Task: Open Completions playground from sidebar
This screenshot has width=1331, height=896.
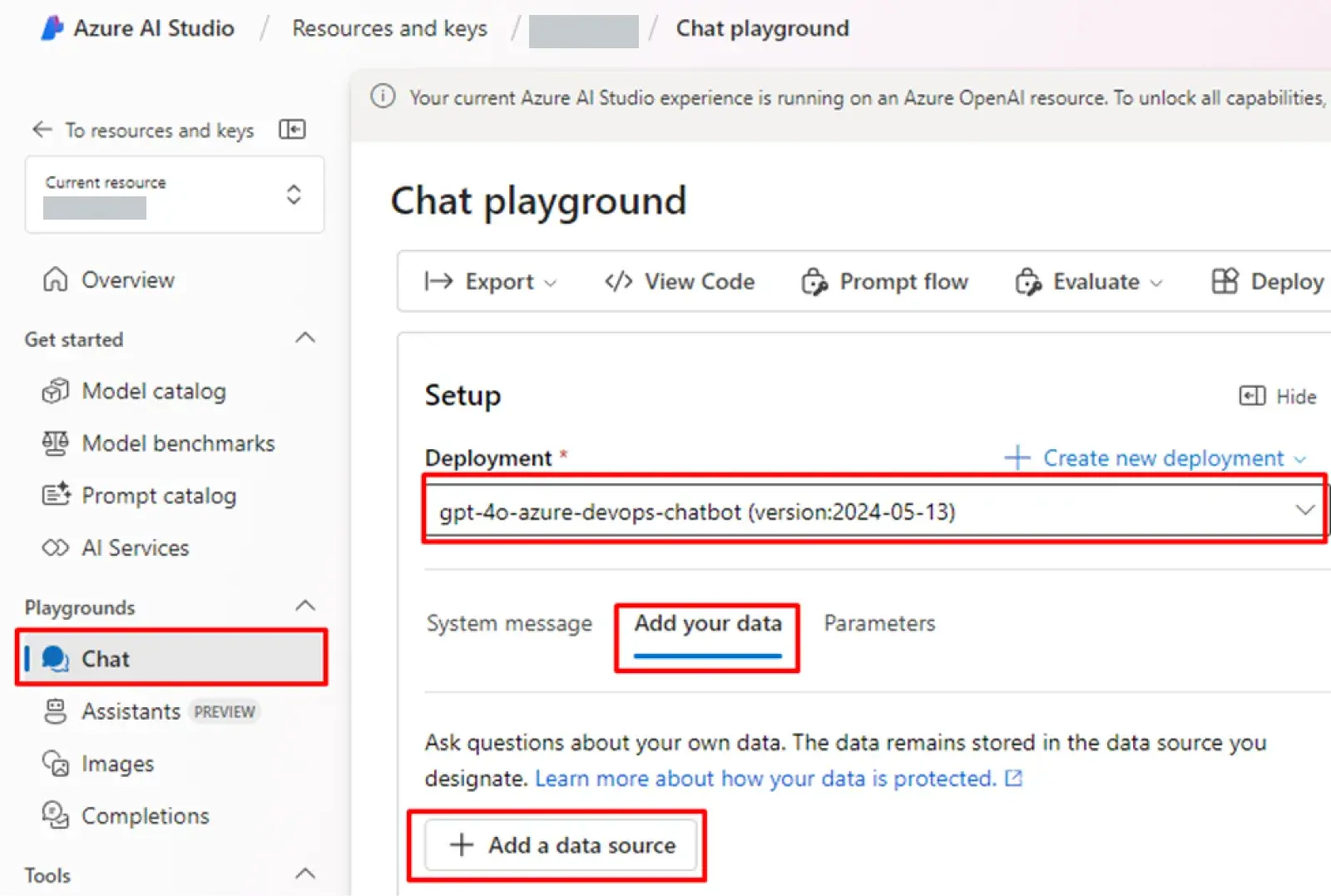Action: click(x=146, y=816)
